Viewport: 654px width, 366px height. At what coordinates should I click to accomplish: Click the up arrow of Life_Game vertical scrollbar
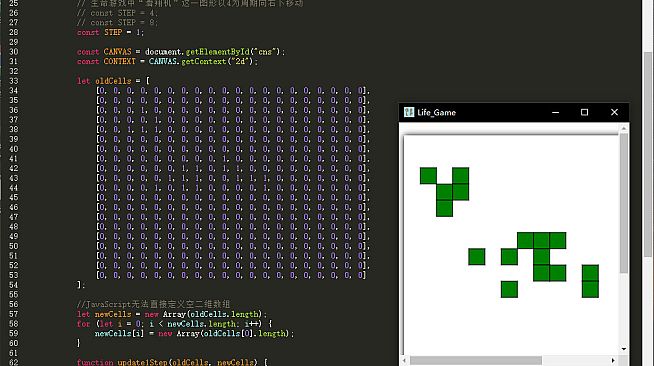624,129
